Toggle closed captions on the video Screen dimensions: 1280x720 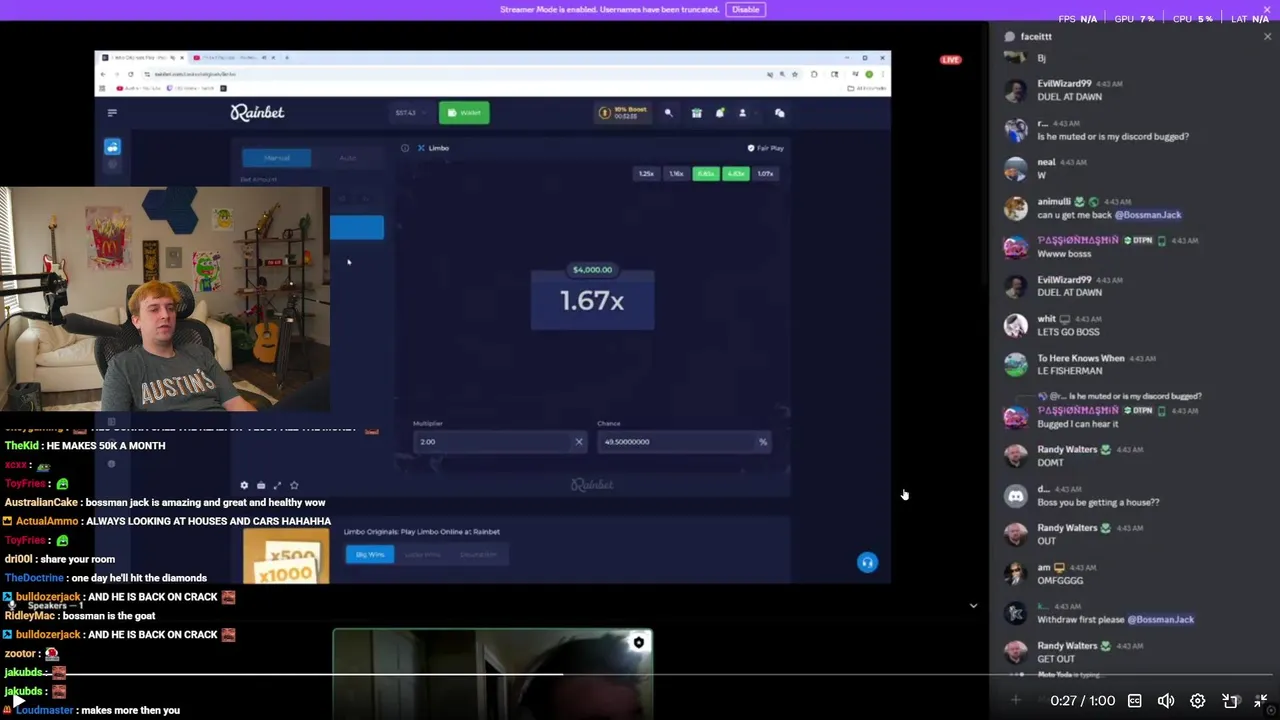tap(1135, 701)
